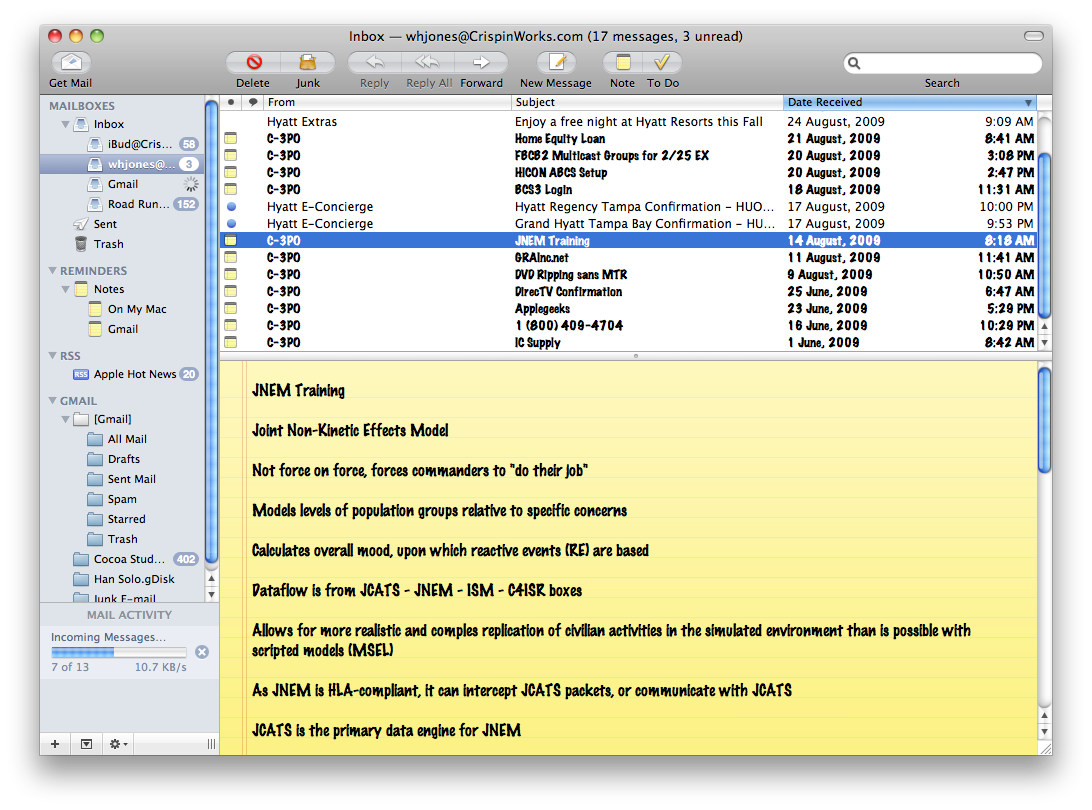Collapse the Notes group

point(65,289)
